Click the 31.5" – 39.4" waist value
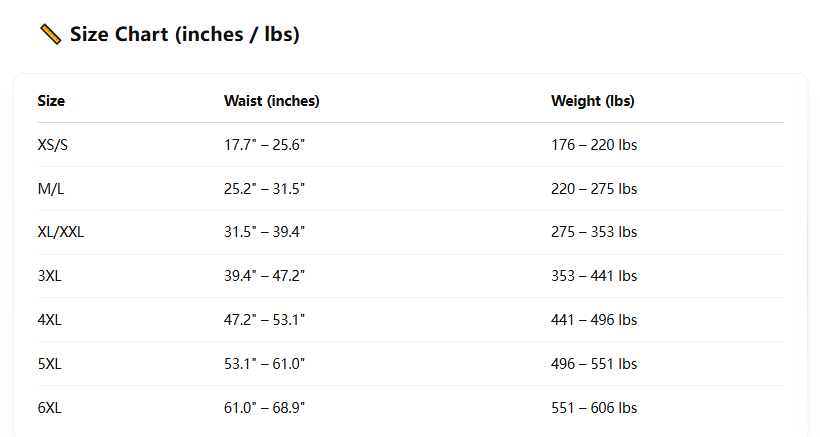Image resolution: width=820 pixels, height=437 pixels. [264, 232]
